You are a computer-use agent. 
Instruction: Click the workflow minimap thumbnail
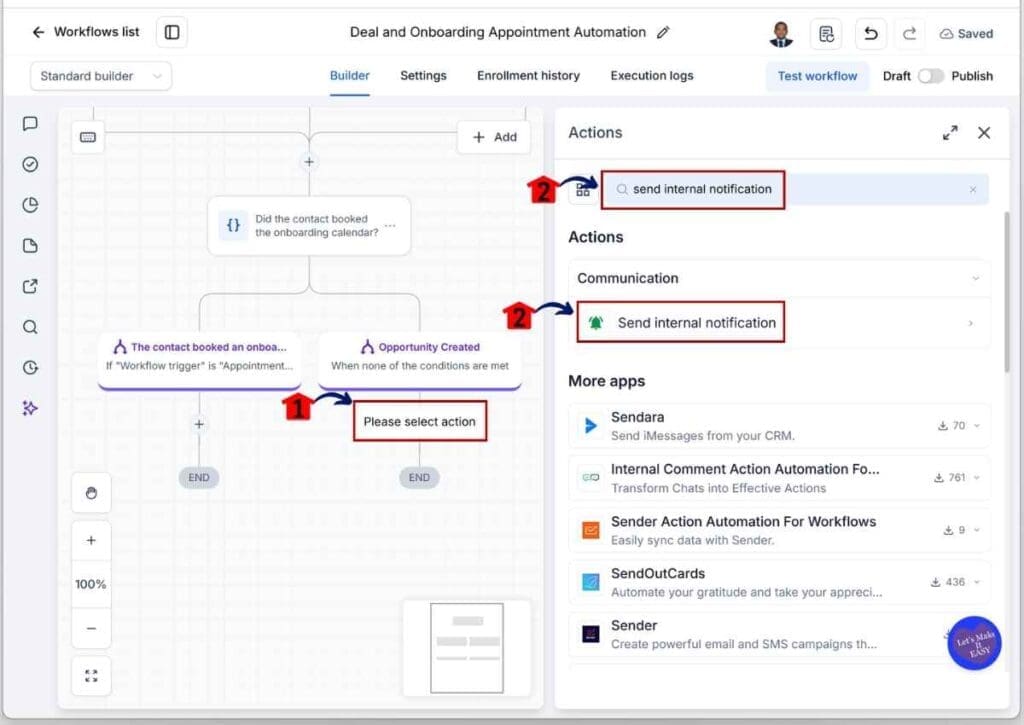pos(466,648)
